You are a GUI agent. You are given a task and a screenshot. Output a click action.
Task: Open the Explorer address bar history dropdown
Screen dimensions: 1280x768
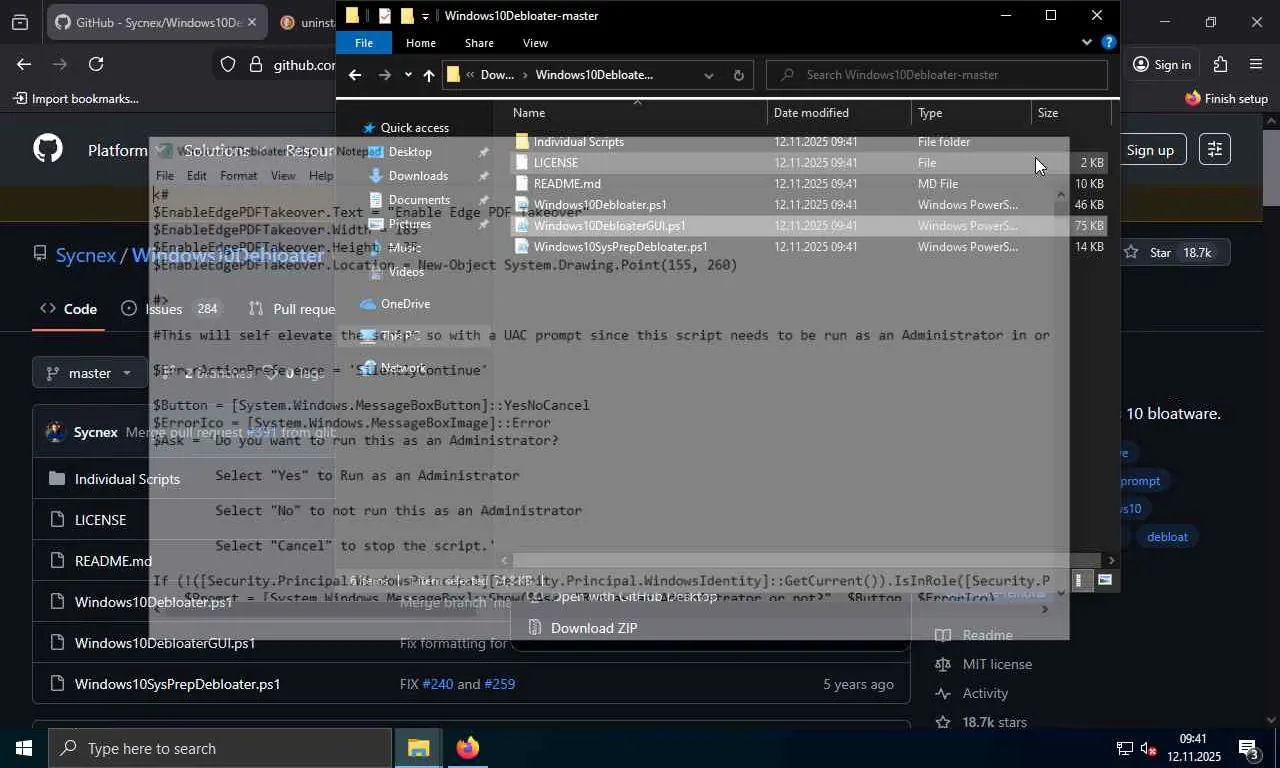(708, 75)
